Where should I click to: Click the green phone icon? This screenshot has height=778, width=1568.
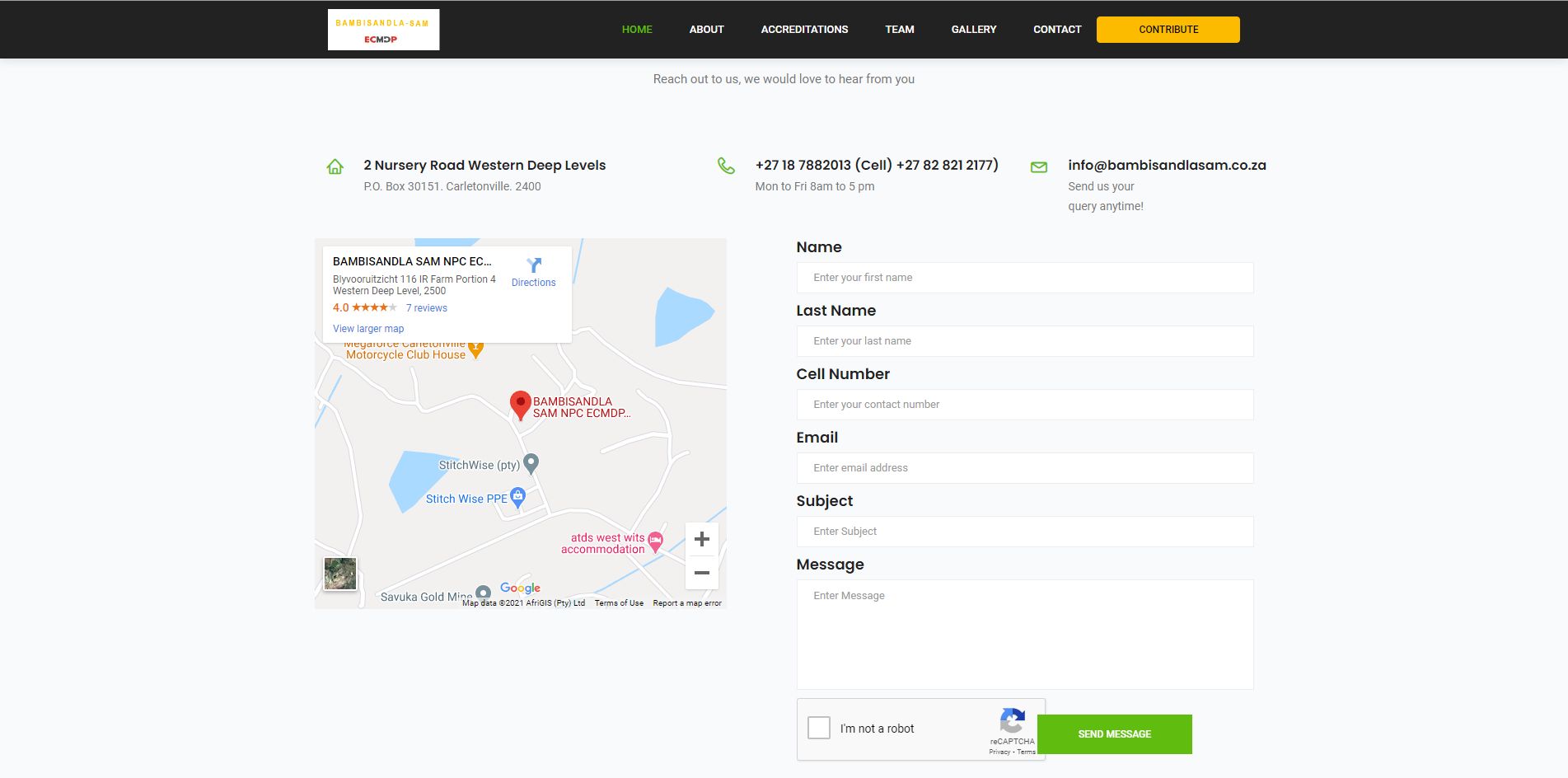(726, 166)
